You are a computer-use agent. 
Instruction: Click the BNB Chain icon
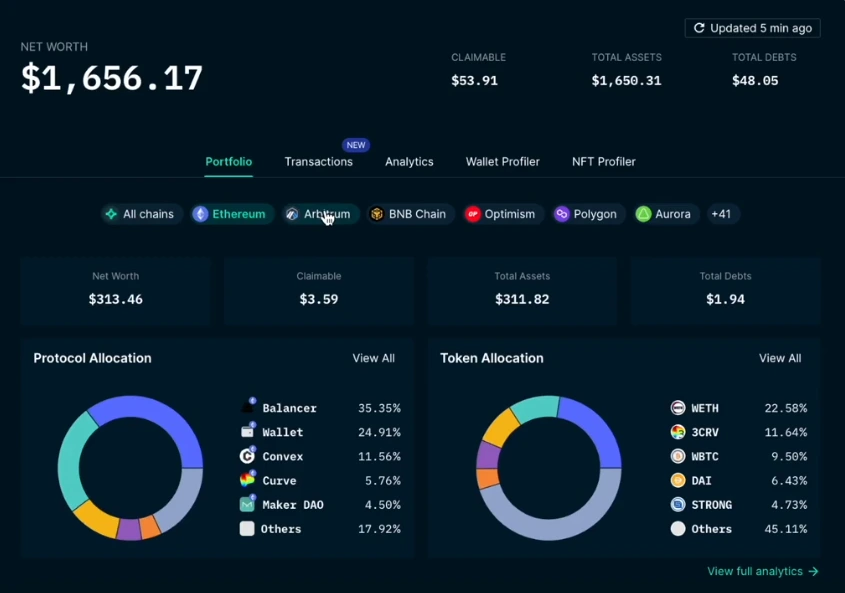[377, 213]
